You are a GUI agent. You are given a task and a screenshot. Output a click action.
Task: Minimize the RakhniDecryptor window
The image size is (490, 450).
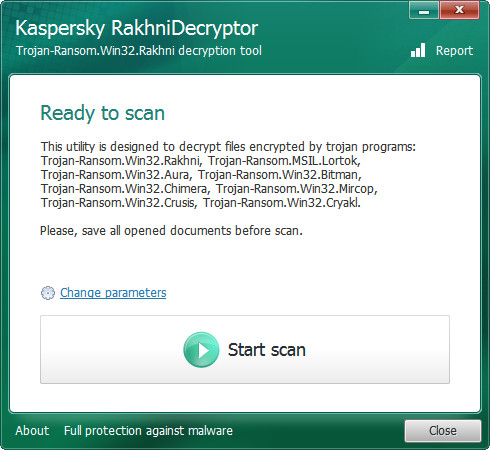(x=424, y=10)
